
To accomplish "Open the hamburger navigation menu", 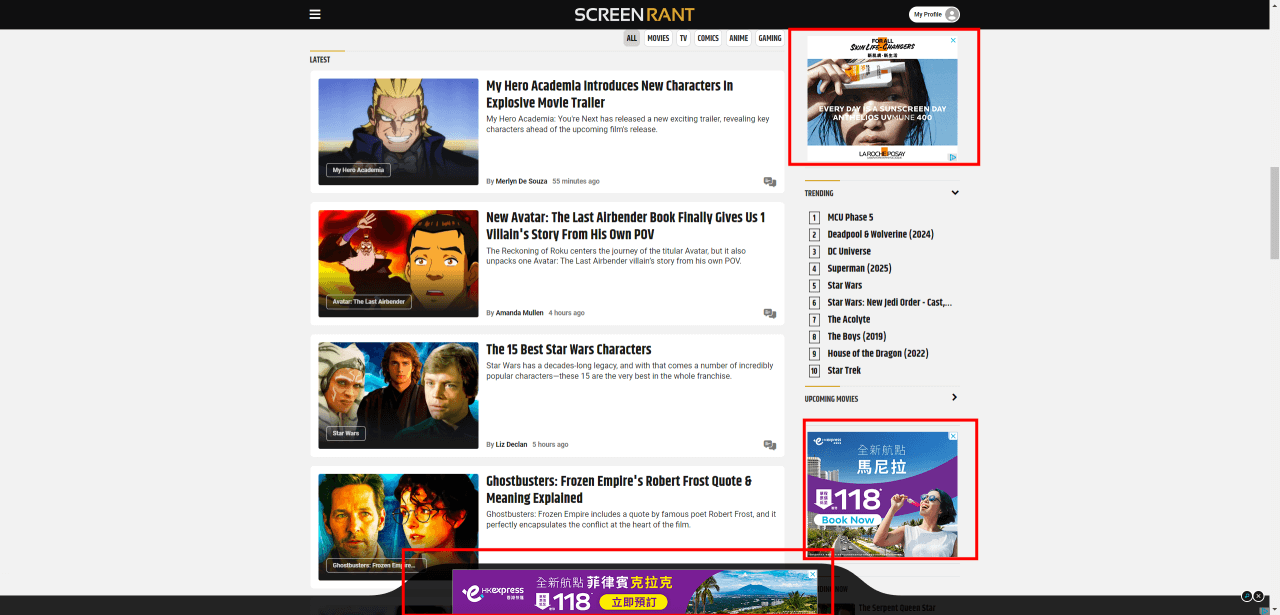I will pos(315,14).
